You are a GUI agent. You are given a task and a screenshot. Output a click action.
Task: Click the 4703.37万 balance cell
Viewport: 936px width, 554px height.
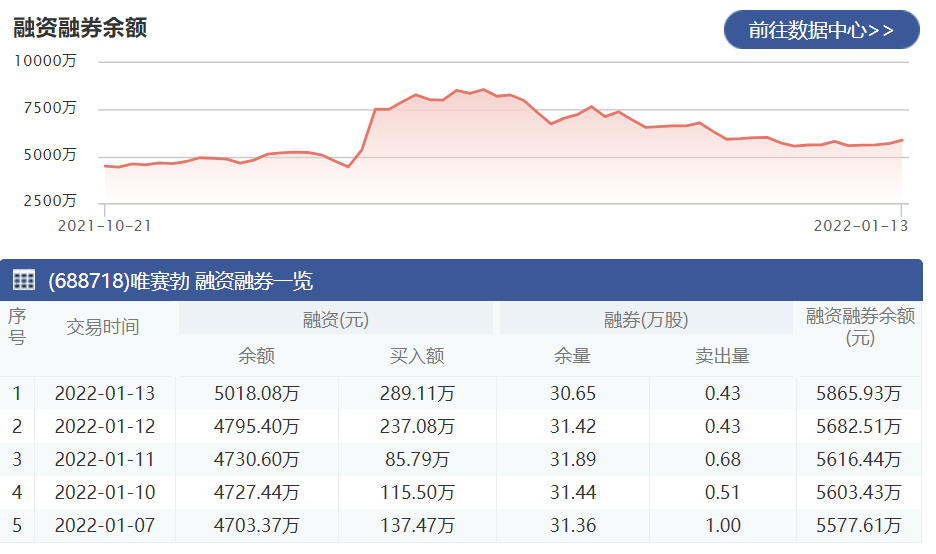[257, 525]
